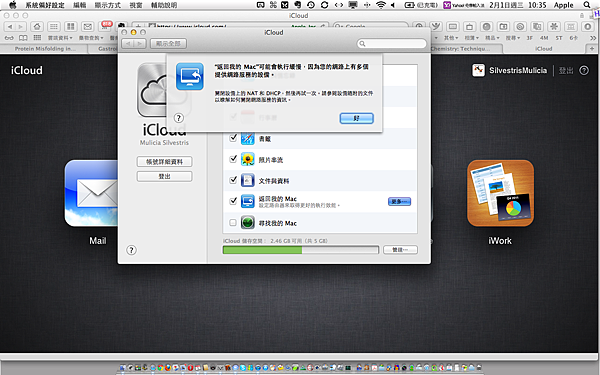This screenshot has height=375, width=600.
Task: Click the asterisk extension icon in Safari toolbar
Action: point(554,26)
